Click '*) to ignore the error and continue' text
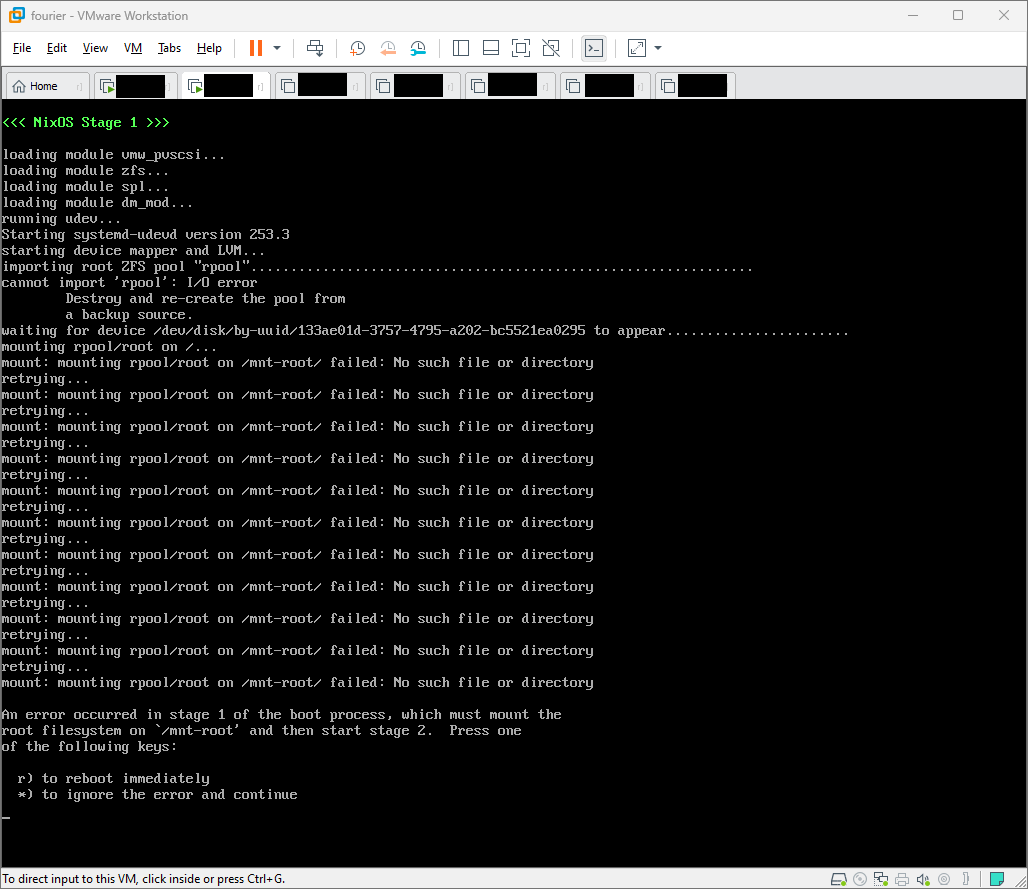This screenshot has height=889, width=1028. pos(157,795)
